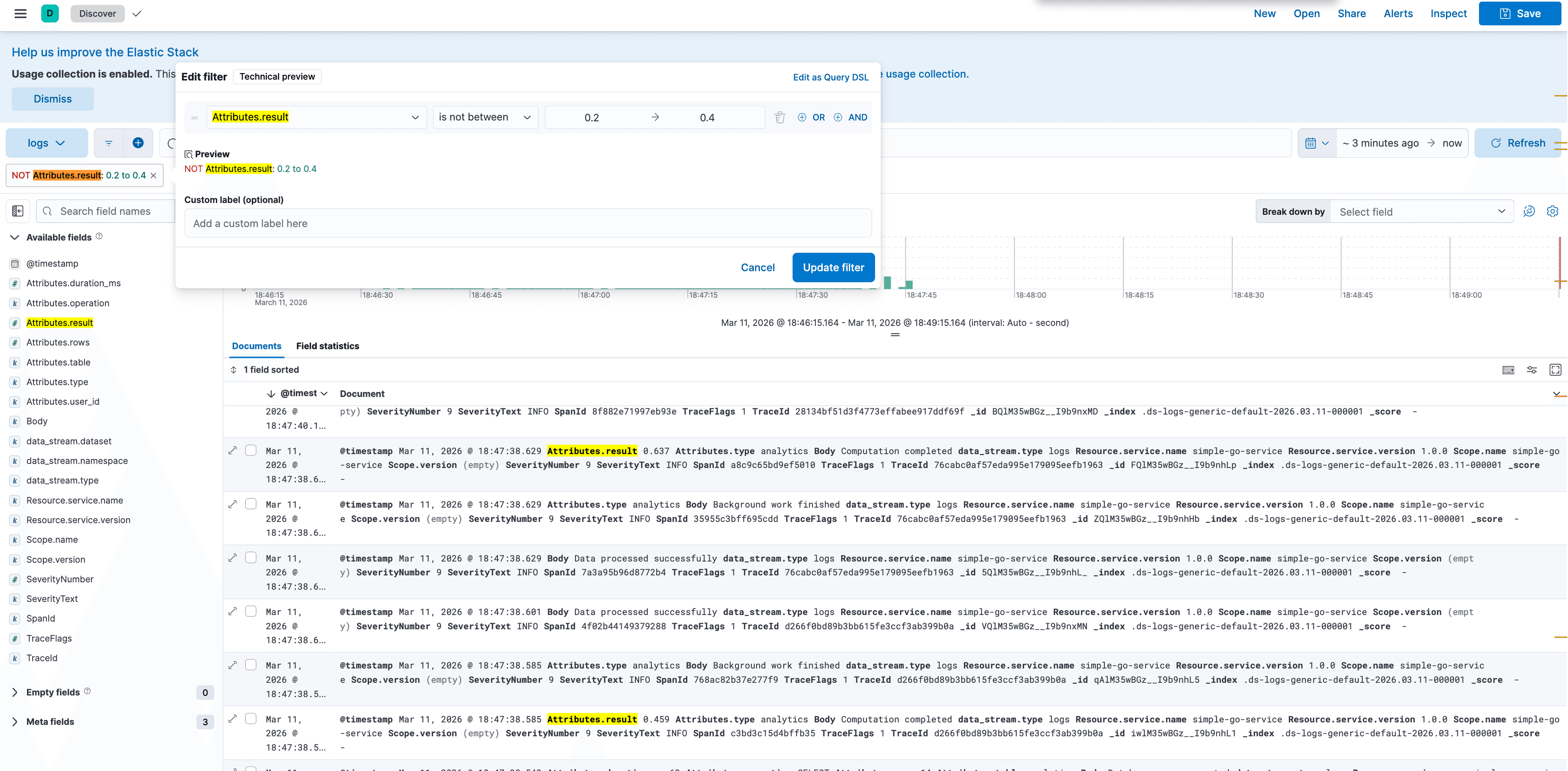1568x771 pixels.
Task: Open the hamburger navigation menu
Action: coord(20,13)
